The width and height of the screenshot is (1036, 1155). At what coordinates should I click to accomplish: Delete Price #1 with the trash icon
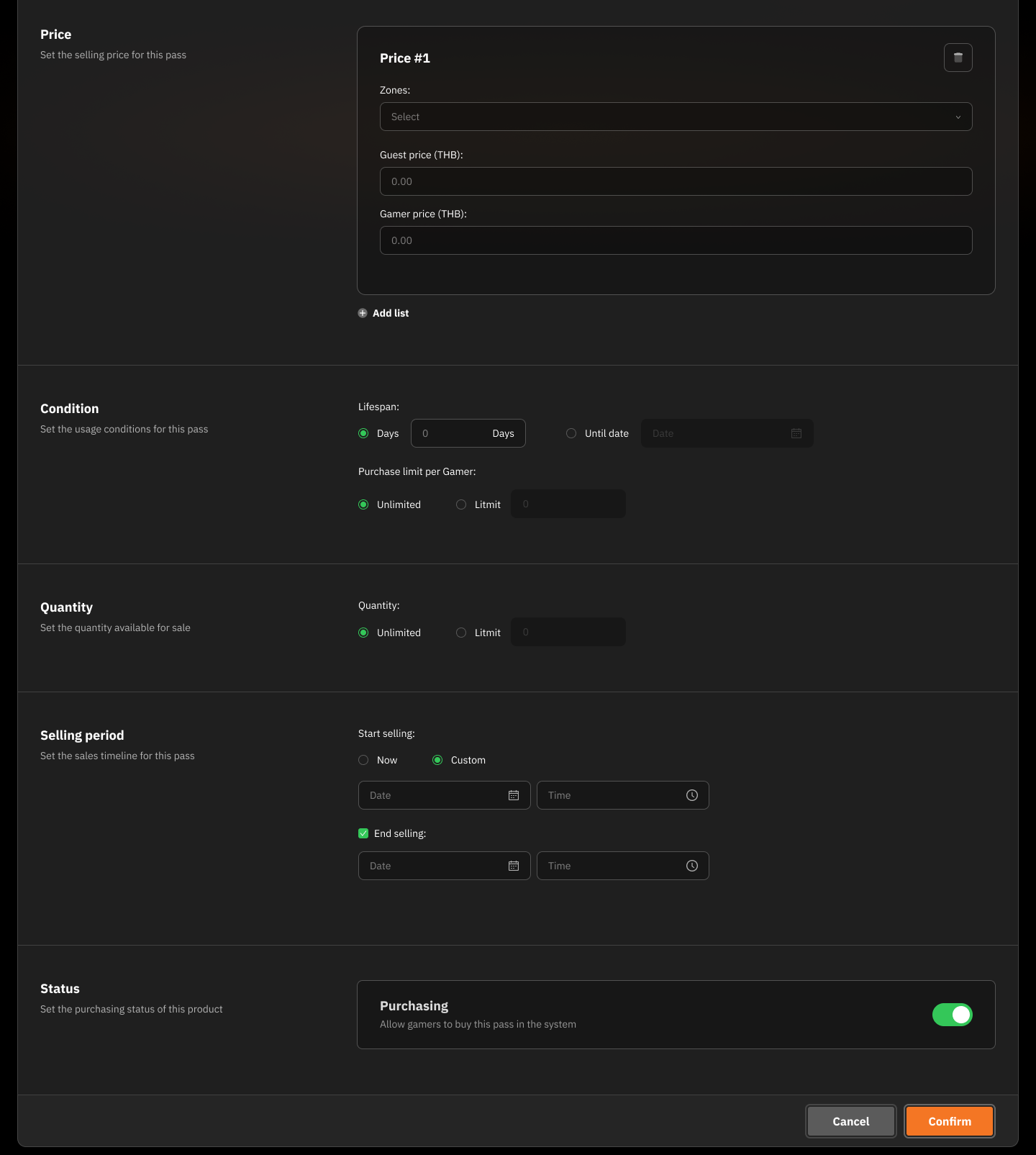(x=958, y=58)
